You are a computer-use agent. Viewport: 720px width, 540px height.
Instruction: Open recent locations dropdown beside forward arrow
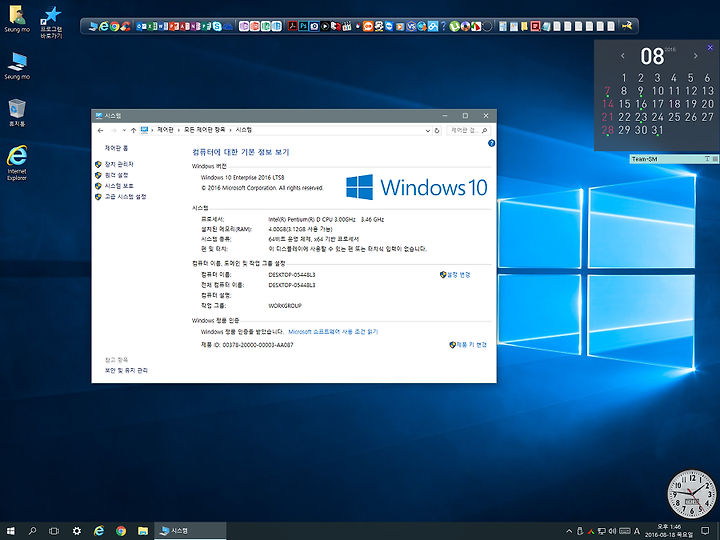124,130
